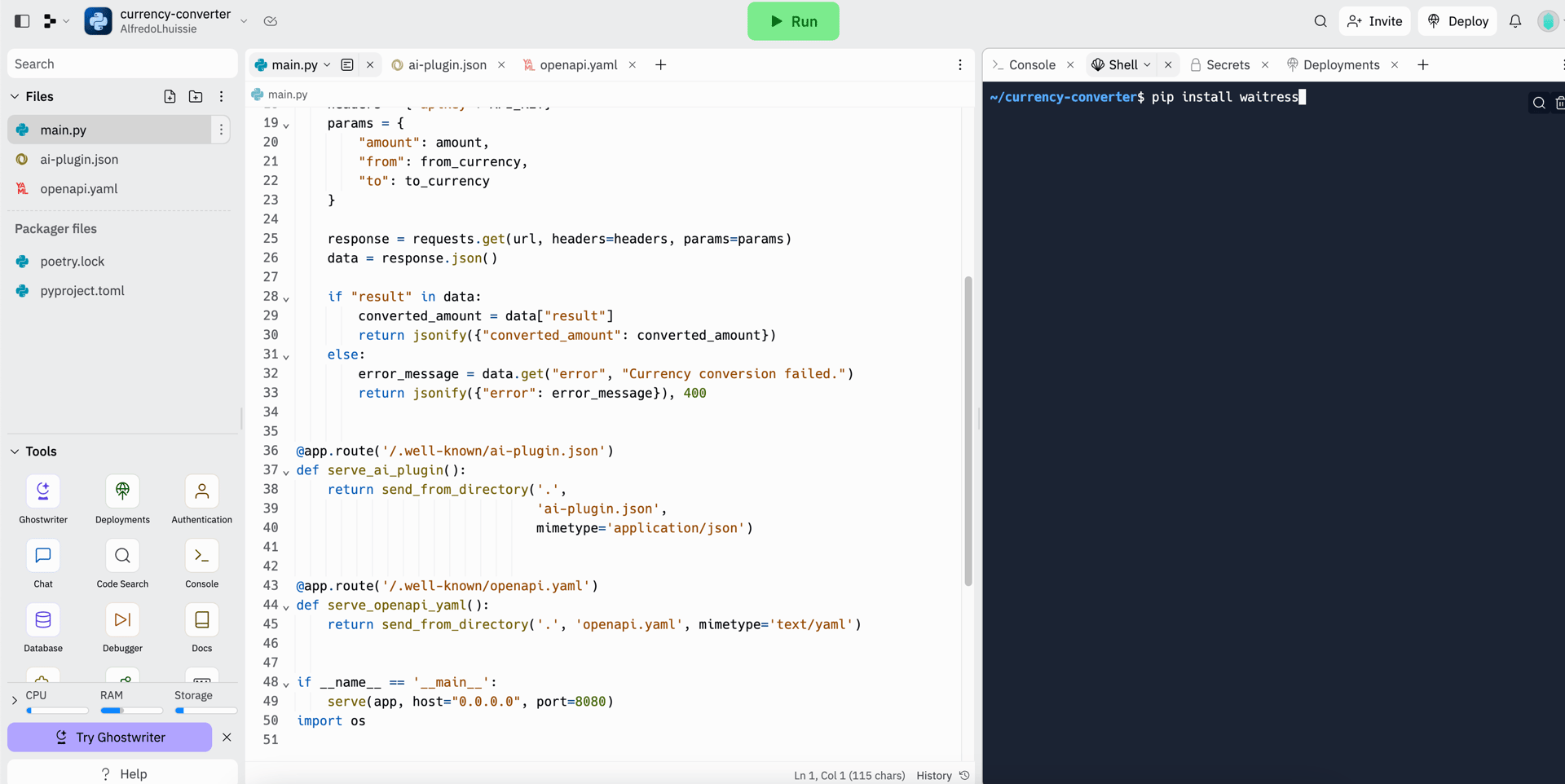Screen dimensions: 1565x784
Task: Open the currency-converter project dropdown
Action: coord(244,21)
